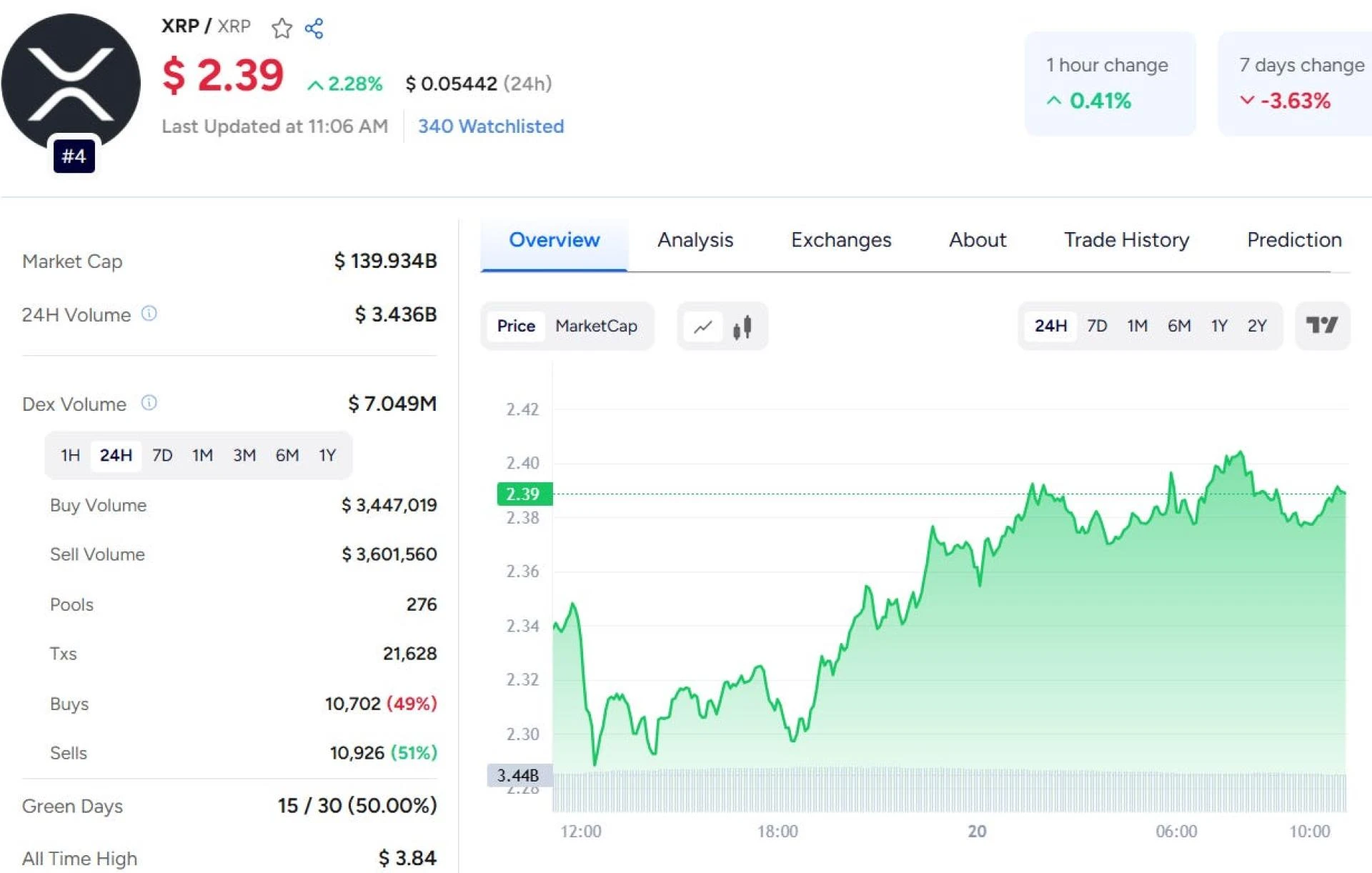Open the Exchanges tab
The width and height of the screenshot is (1372, 873).
tap(841, 240)
